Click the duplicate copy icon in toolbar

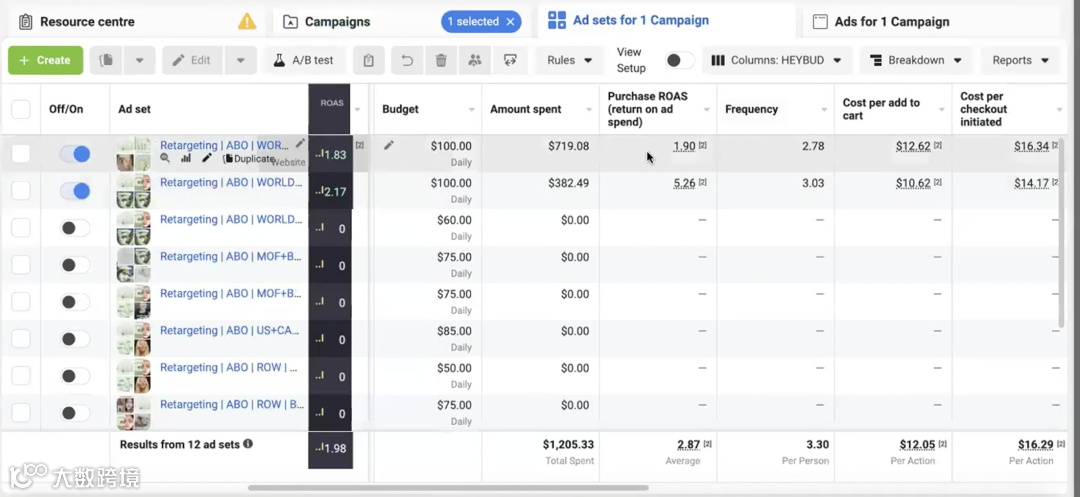click(x=107, y=60)
